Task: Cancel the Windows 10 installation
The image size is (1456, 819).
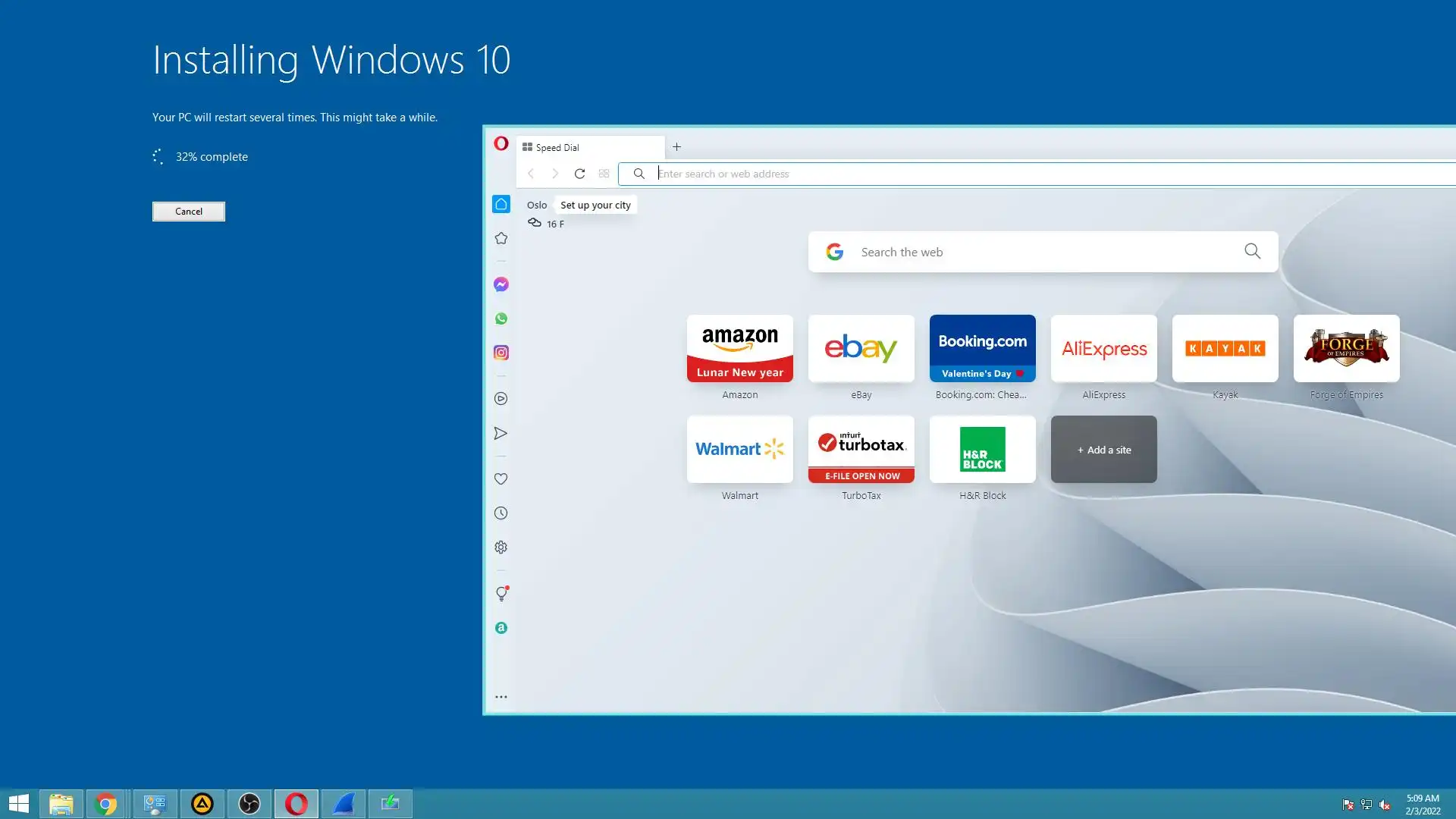Action: 189,212
